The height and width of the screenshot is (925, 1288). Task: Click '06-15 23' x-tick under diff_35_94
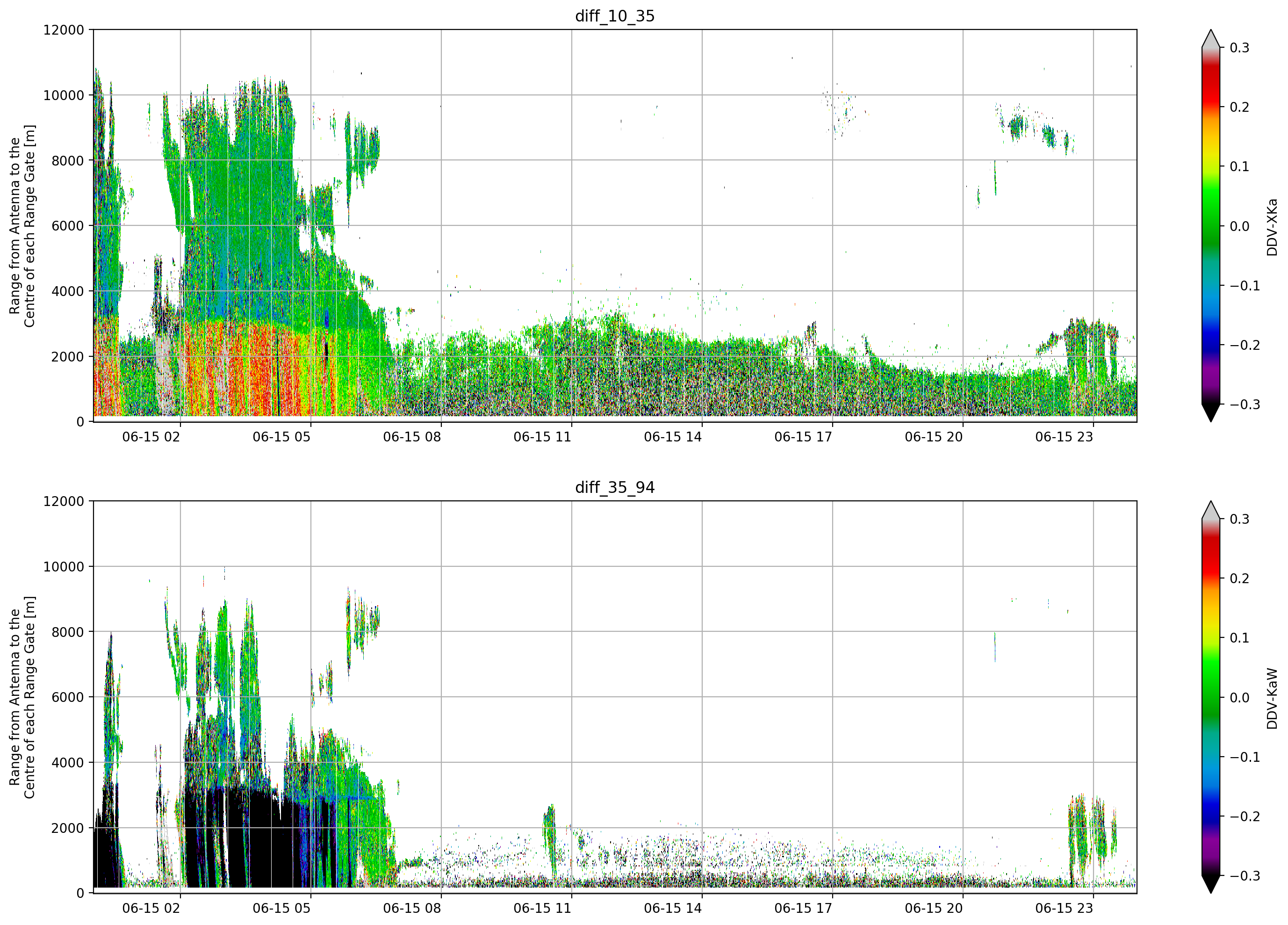click(1064, 909)
